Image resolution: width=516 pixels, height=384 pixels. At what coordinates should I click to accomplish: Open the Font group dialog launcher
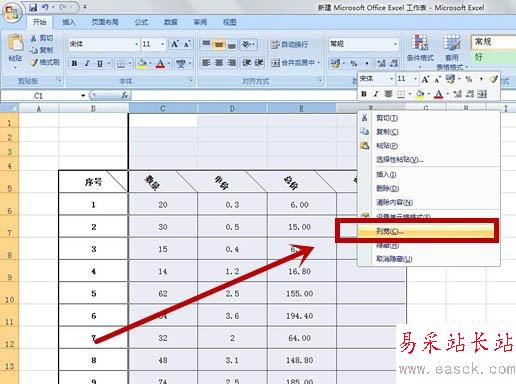(191, 80)
